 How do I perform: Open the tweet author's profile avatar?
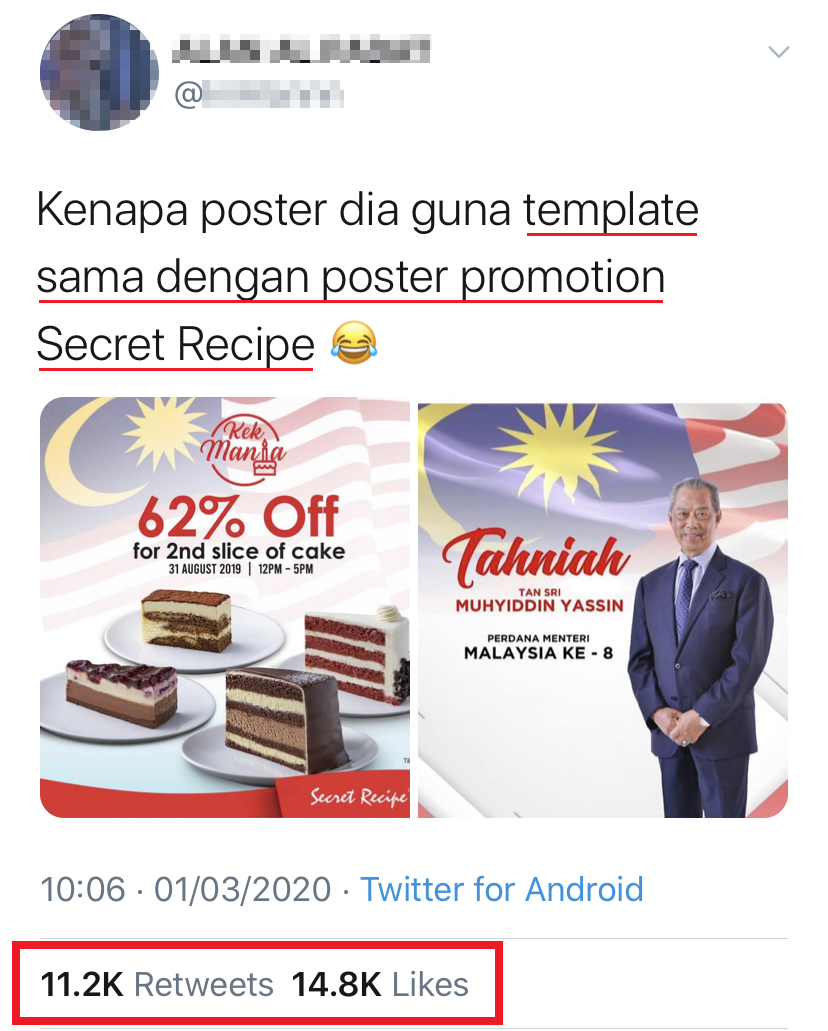pos(99,72)
